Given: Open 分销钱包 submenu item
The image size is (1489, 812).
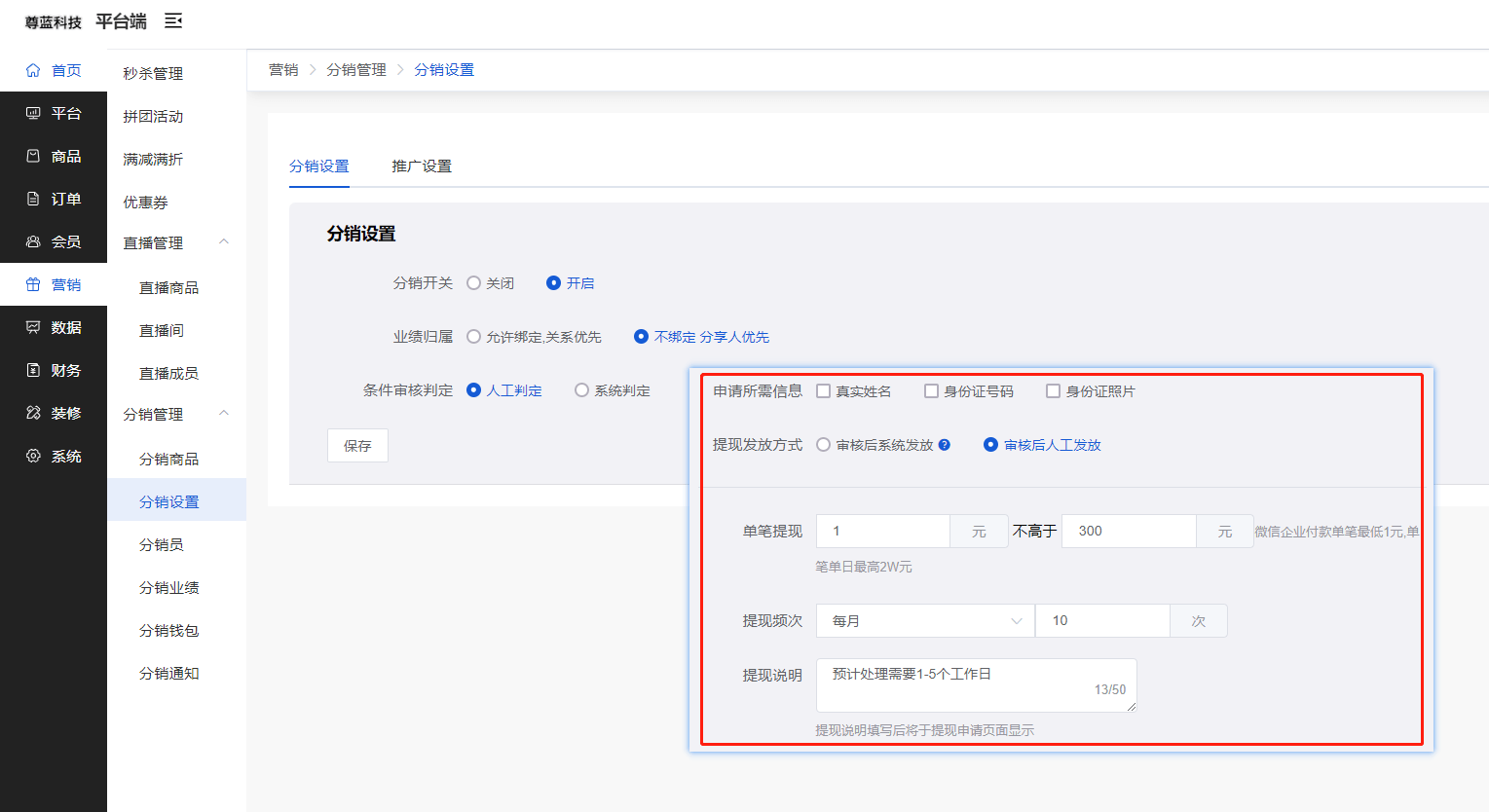Looking at the screenshot, I should pyautogui.click(x=176, y=630).
